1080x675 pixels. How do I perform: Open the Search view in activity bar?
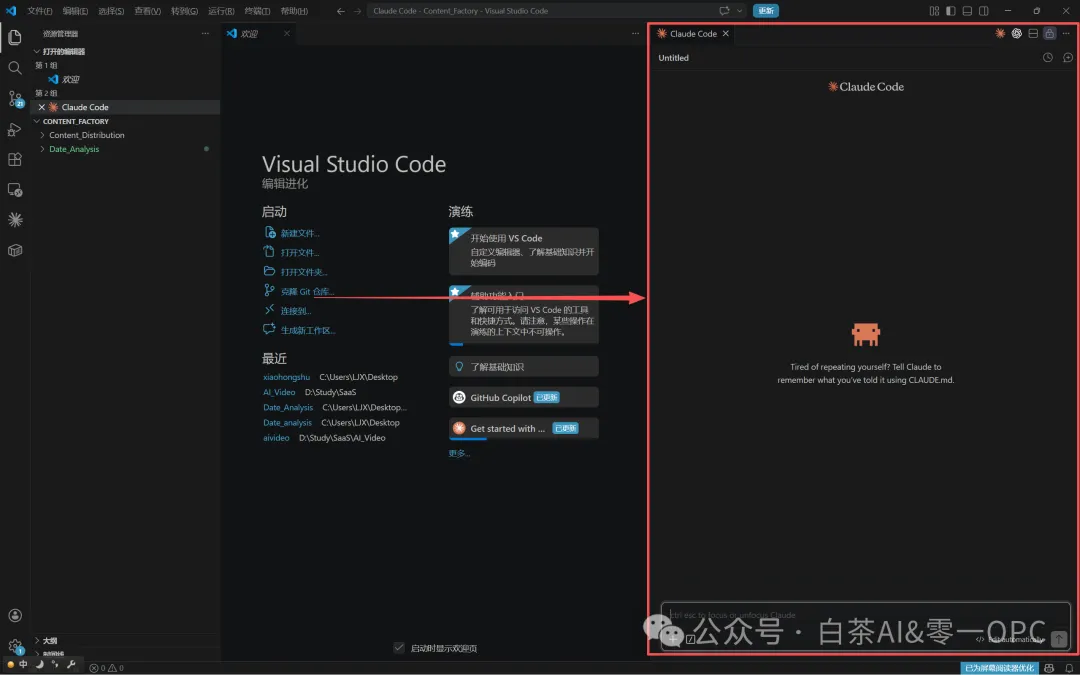pyautogui.click(x=14, y=68)
